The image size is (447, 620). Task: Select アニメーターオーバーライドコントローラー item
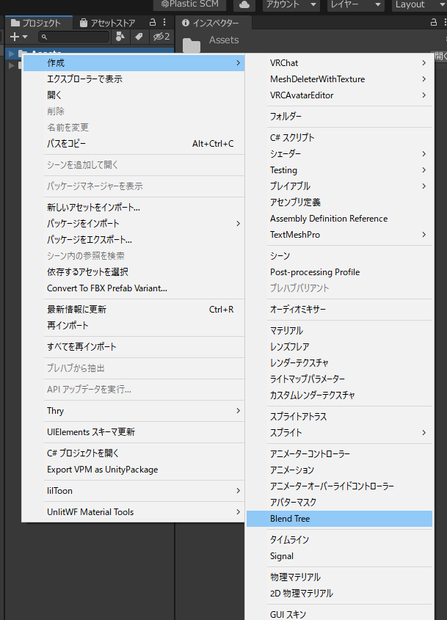[x=339, y=486]
